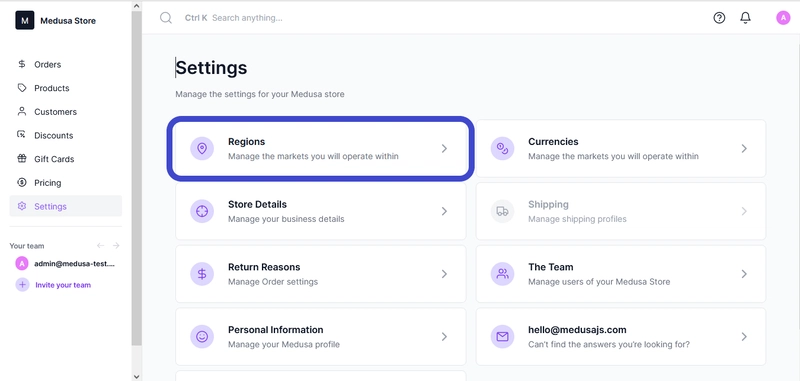800x381 pixels.
Task: Expand the Shipping card chevron
Action: (744, 211)
